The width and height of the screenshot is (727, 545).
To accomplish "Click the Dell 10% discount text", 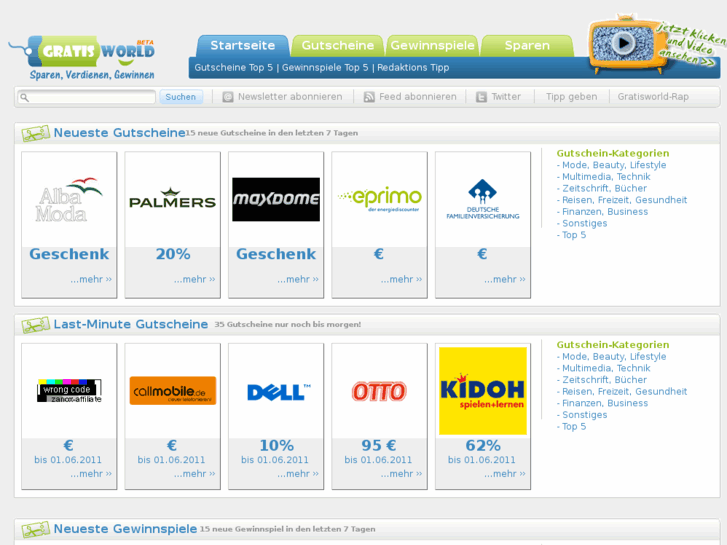I will 276,446.
